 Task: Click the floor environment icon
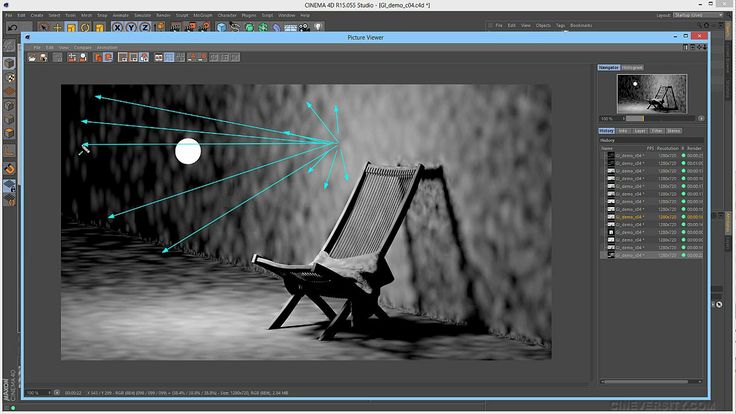(291, 28)
